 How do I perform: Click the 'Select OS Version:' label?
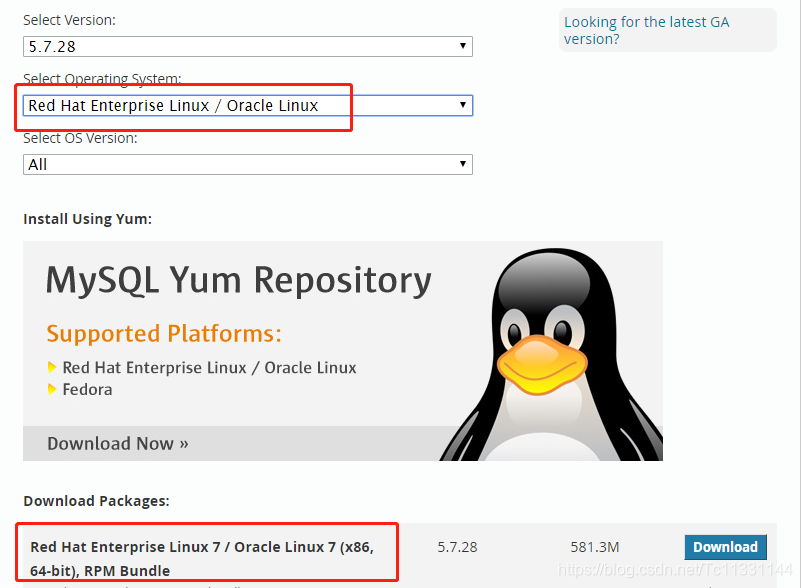[80, 138]
